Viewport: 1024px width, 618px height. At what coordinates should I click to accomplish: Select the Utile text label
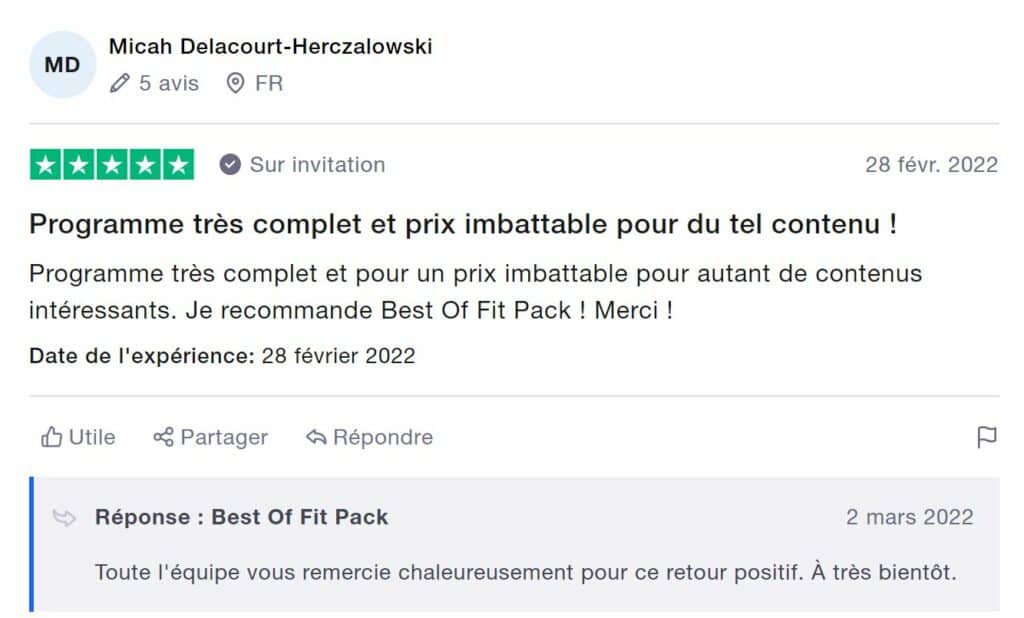(x=92, y=437)
